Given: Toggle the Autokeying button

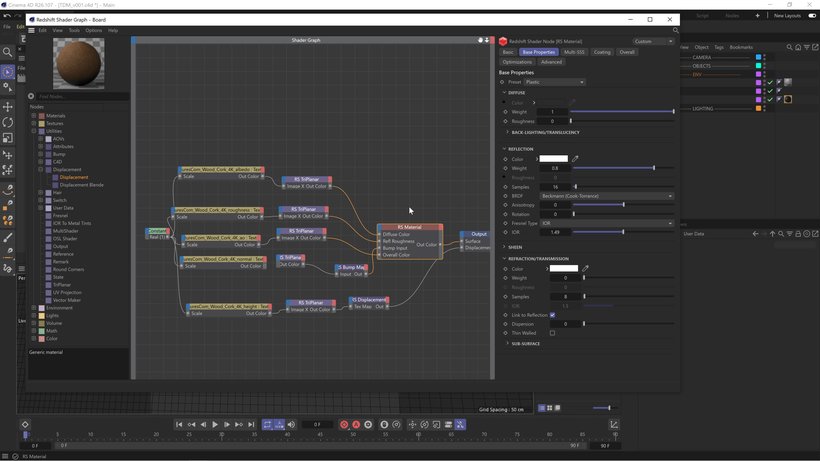Looking at the screenshot, I should pos(356,424).
